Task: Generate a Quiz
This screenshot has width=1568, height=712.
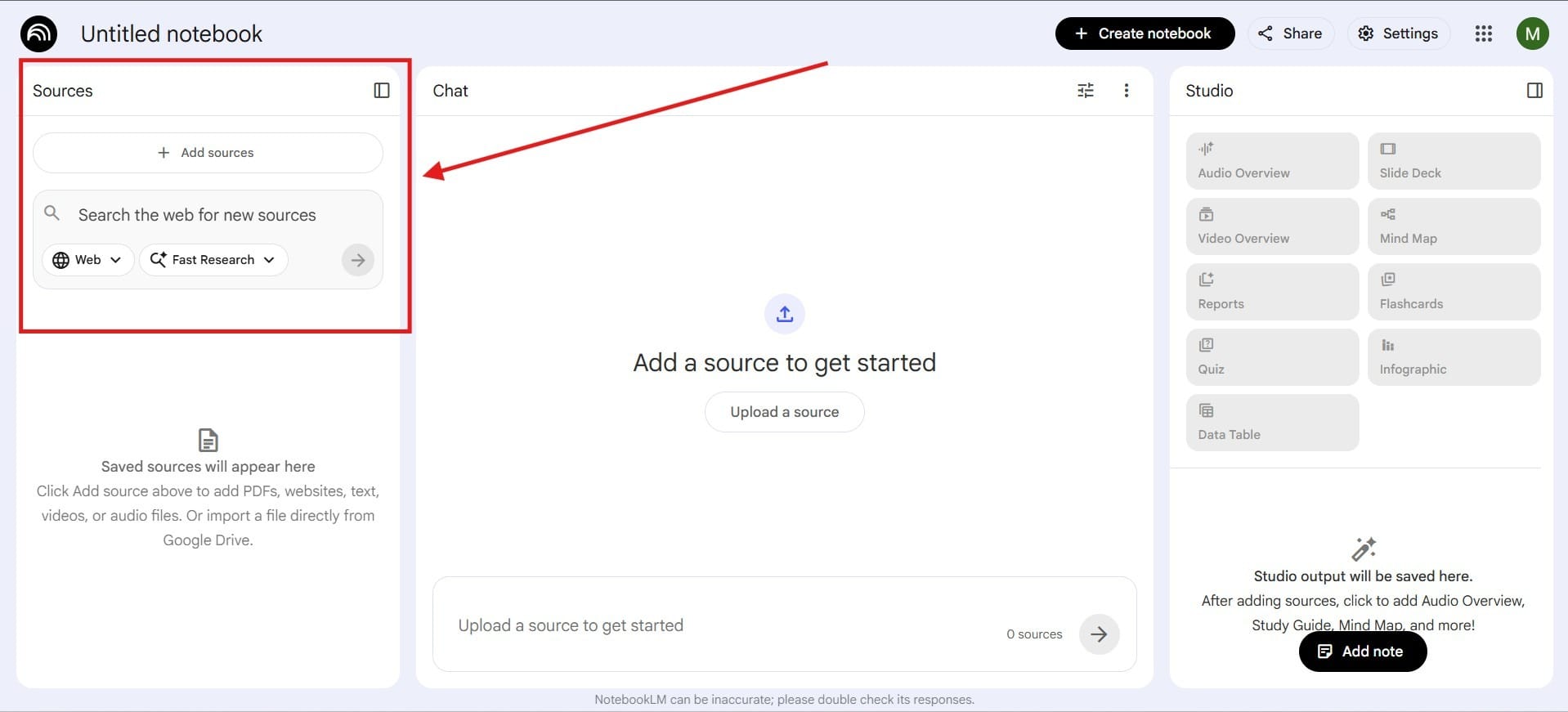Action: pyautogui.click(x=1272, y=357)
